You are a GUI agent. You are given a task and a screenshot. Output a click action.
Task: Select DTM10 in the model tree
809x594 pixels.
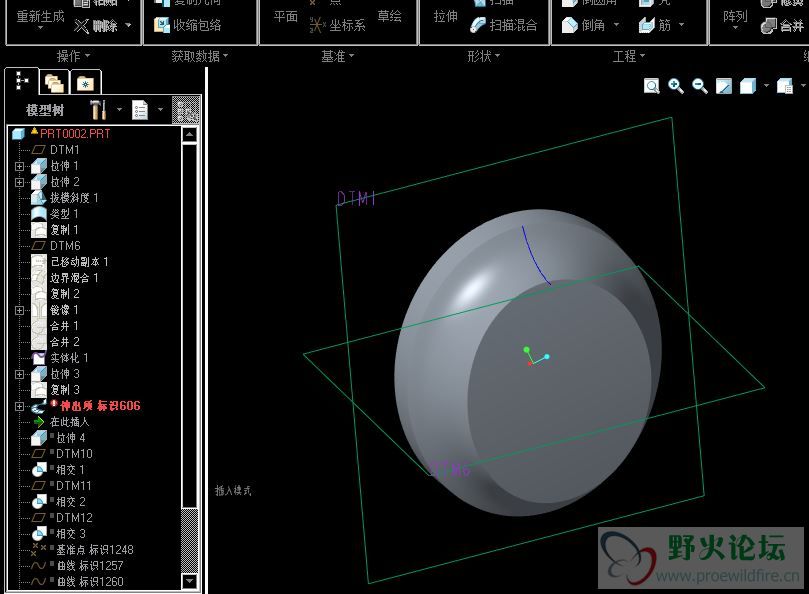74,454
